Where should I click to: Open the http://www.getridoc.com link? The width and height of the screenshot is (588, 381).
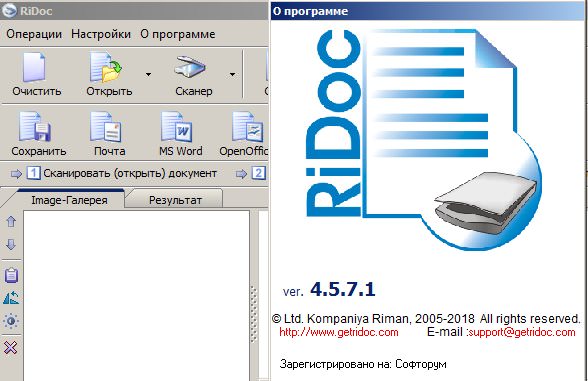(339, 332)
